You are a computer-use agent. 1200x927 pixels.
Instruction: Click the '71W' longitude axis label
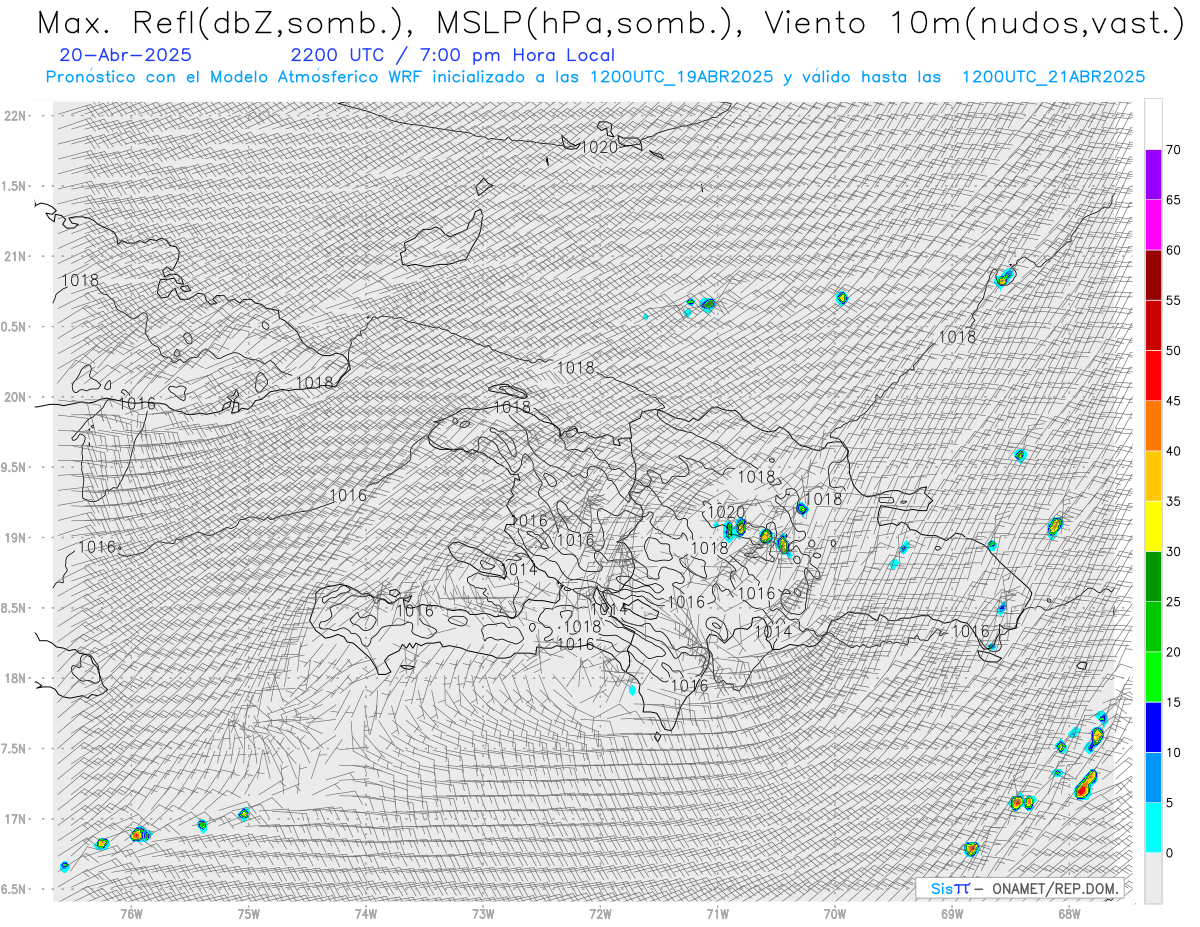(x=717, y=914)
